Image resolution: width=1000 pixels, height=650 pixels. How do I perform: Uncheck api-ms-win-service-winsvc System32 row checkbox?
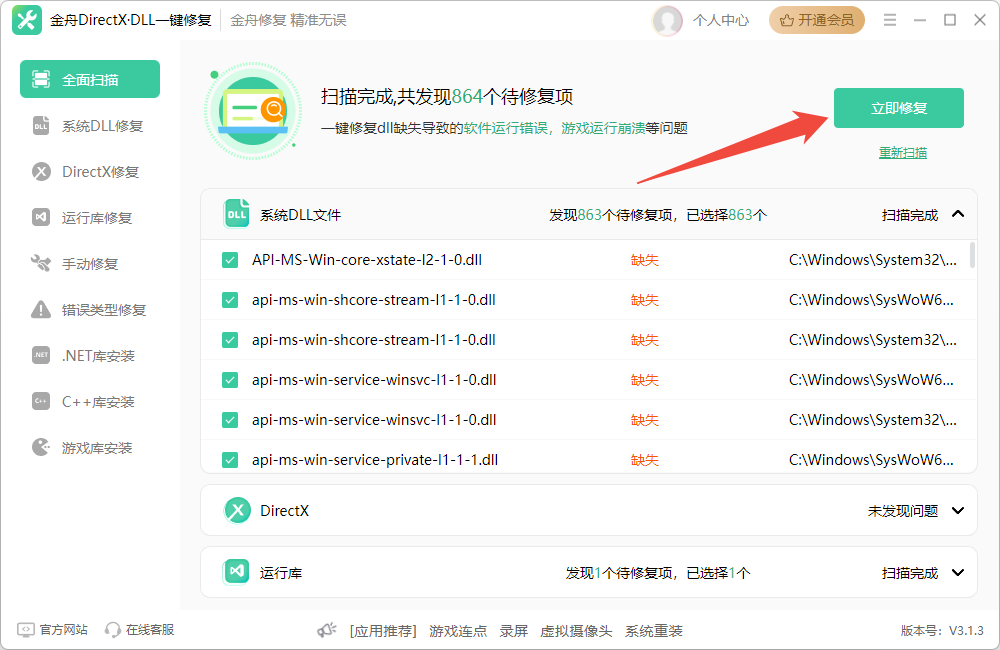[x=230, y=420]
